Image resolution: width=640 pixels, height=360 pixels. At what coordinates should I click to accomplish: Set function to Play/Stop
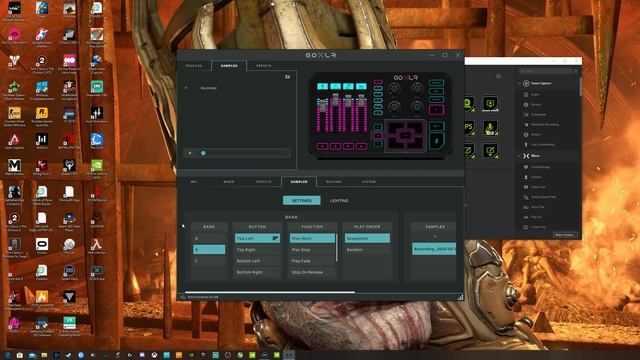click(x=312, y=249)
